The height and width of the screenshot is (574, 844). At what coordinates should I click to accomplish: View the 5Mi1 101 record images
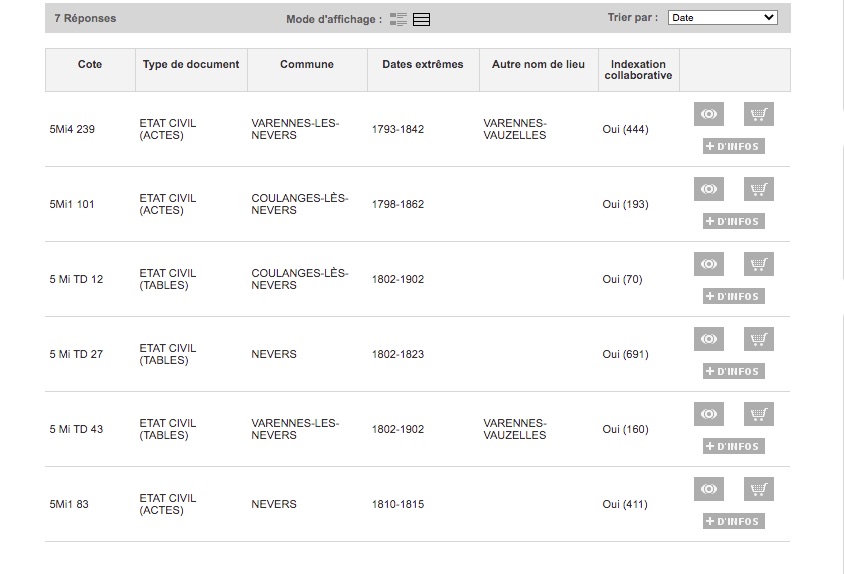(x=709, y=190)
